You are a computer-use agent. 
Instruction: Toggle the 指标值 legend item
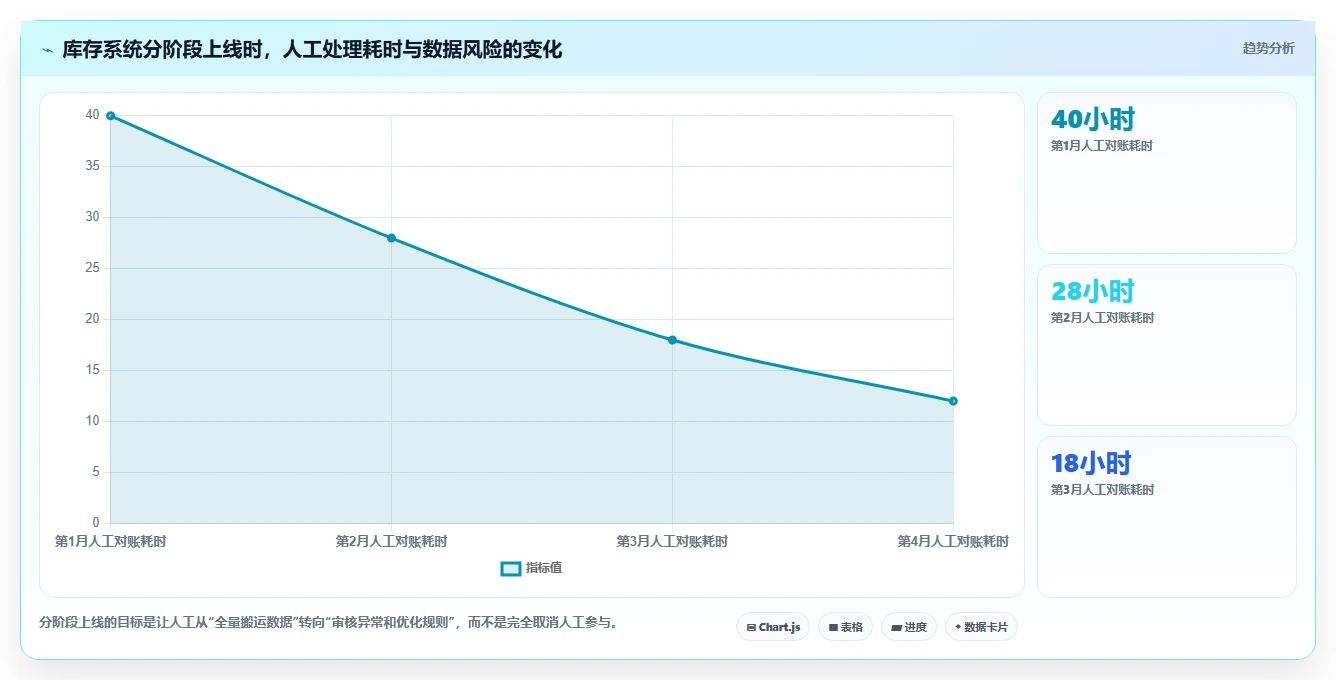[531, 568]
